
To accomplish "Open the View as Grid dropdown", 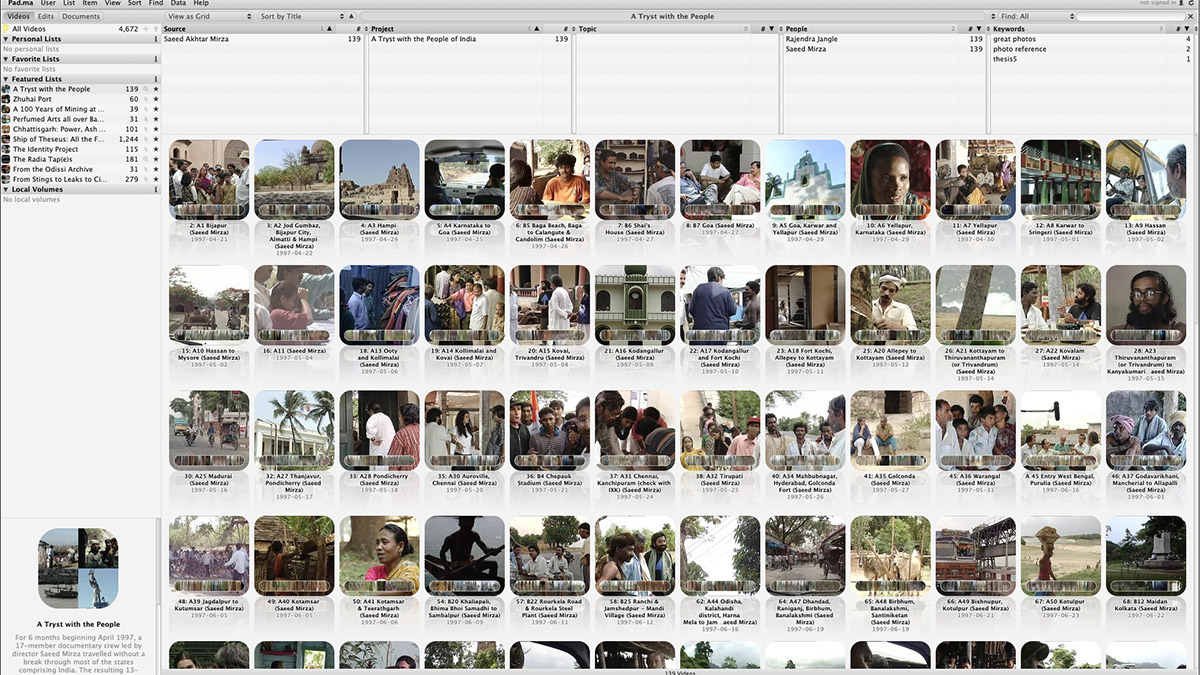I will [x=209, y=17].
